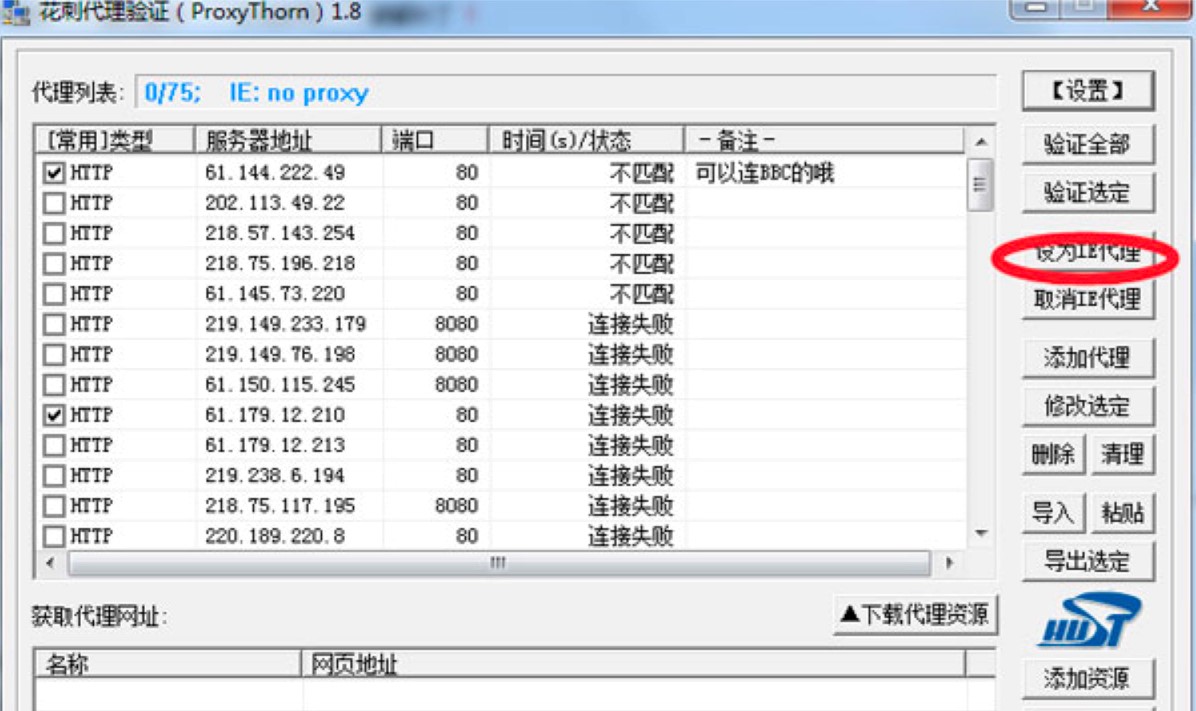The image size is (1196, 711).
Task: Click the 删除 button
Action: coord(1053,455)
